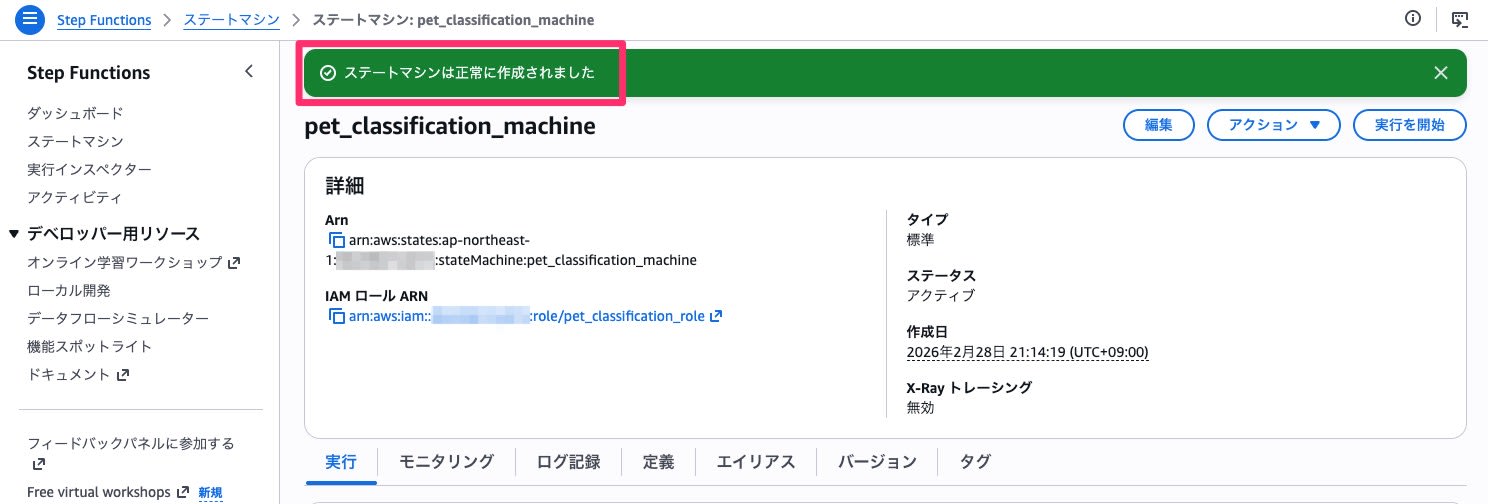
Task: Click the 編集 button
Action: (1158, 125)
